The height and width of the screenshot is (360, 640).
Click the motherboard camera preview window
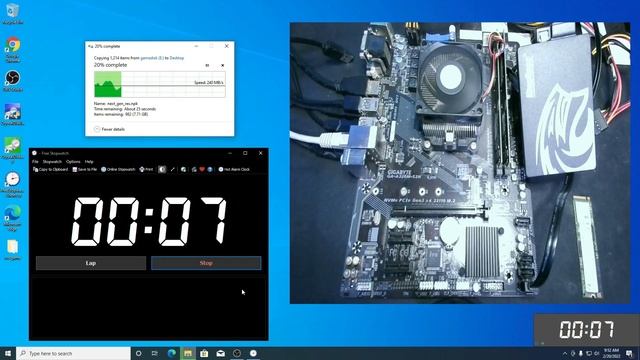pyautogui.click(x=460, y=163)
